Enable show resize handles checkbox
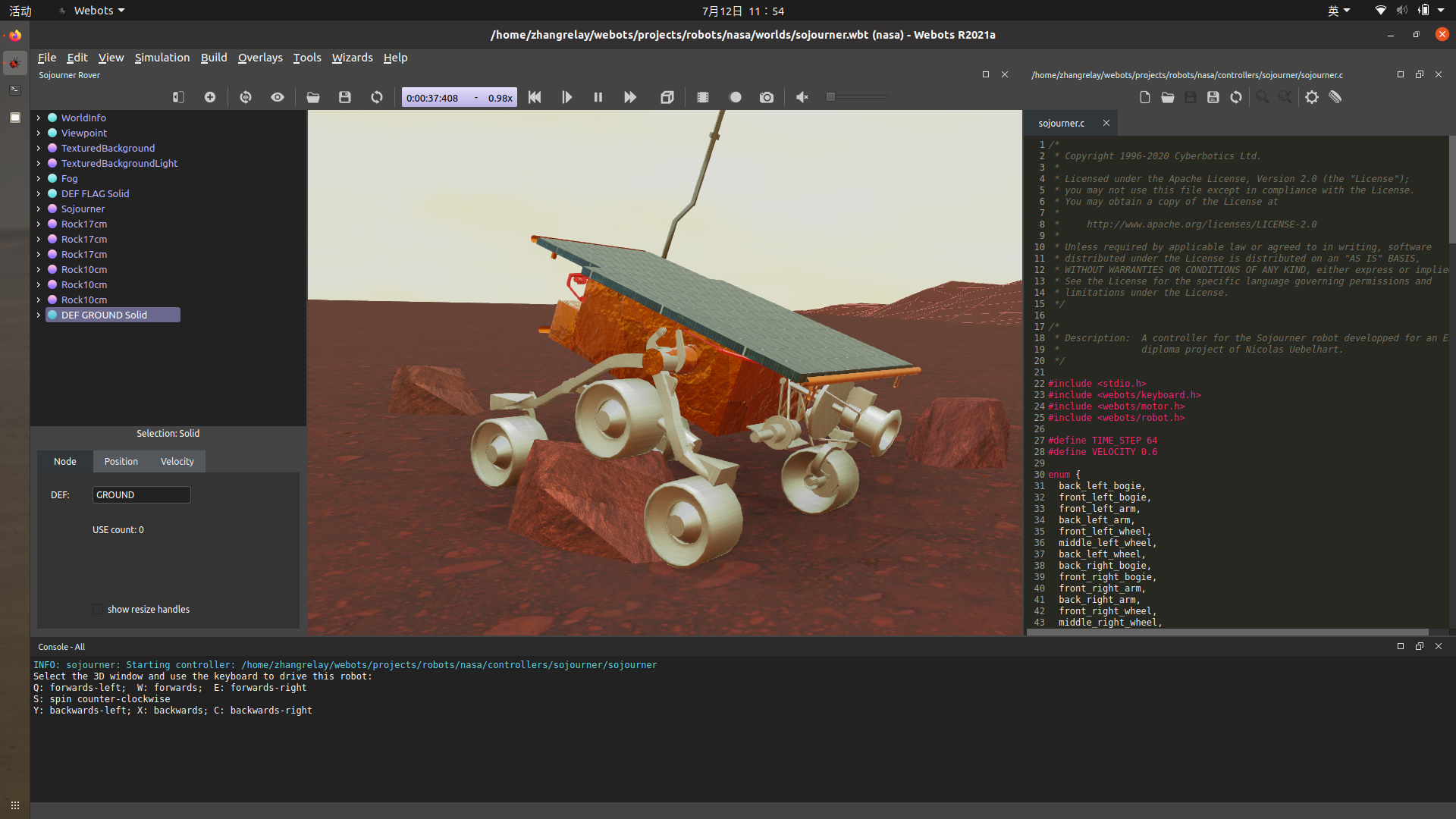Screen dimensions: 1456x819 (98, 609)
